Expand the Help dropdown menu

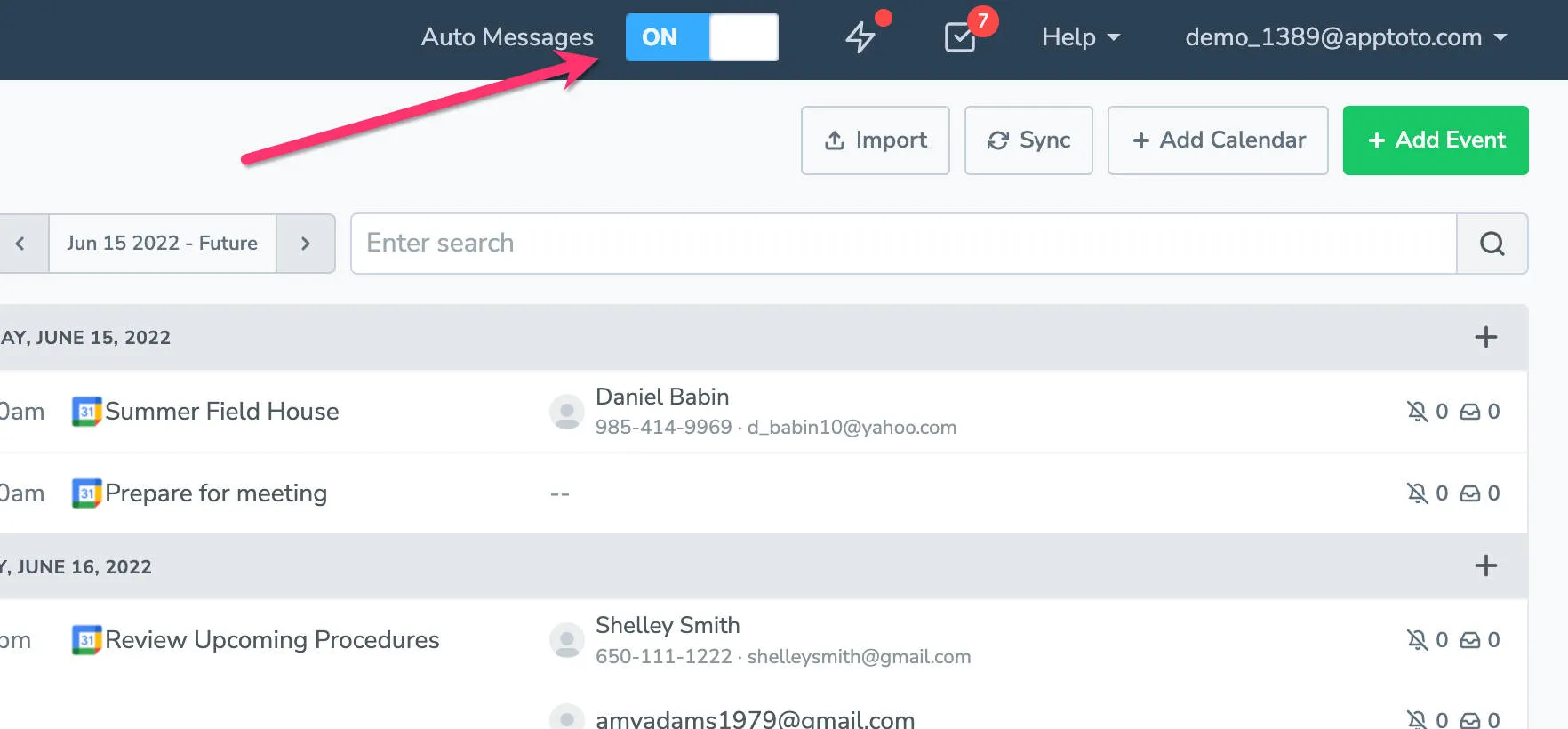(1080, 37)
